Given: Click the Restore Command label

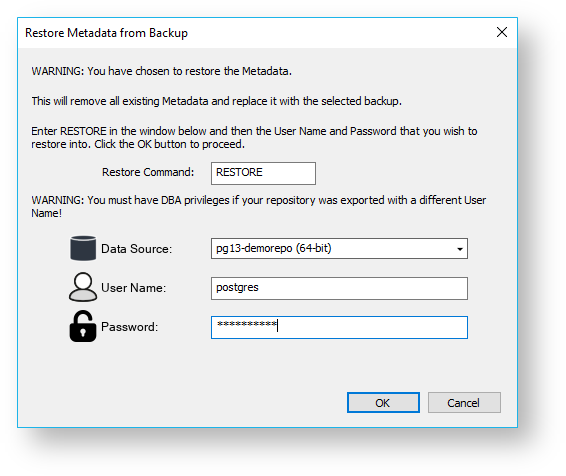Looking at the screenshot, I should [x=148, y=172].
